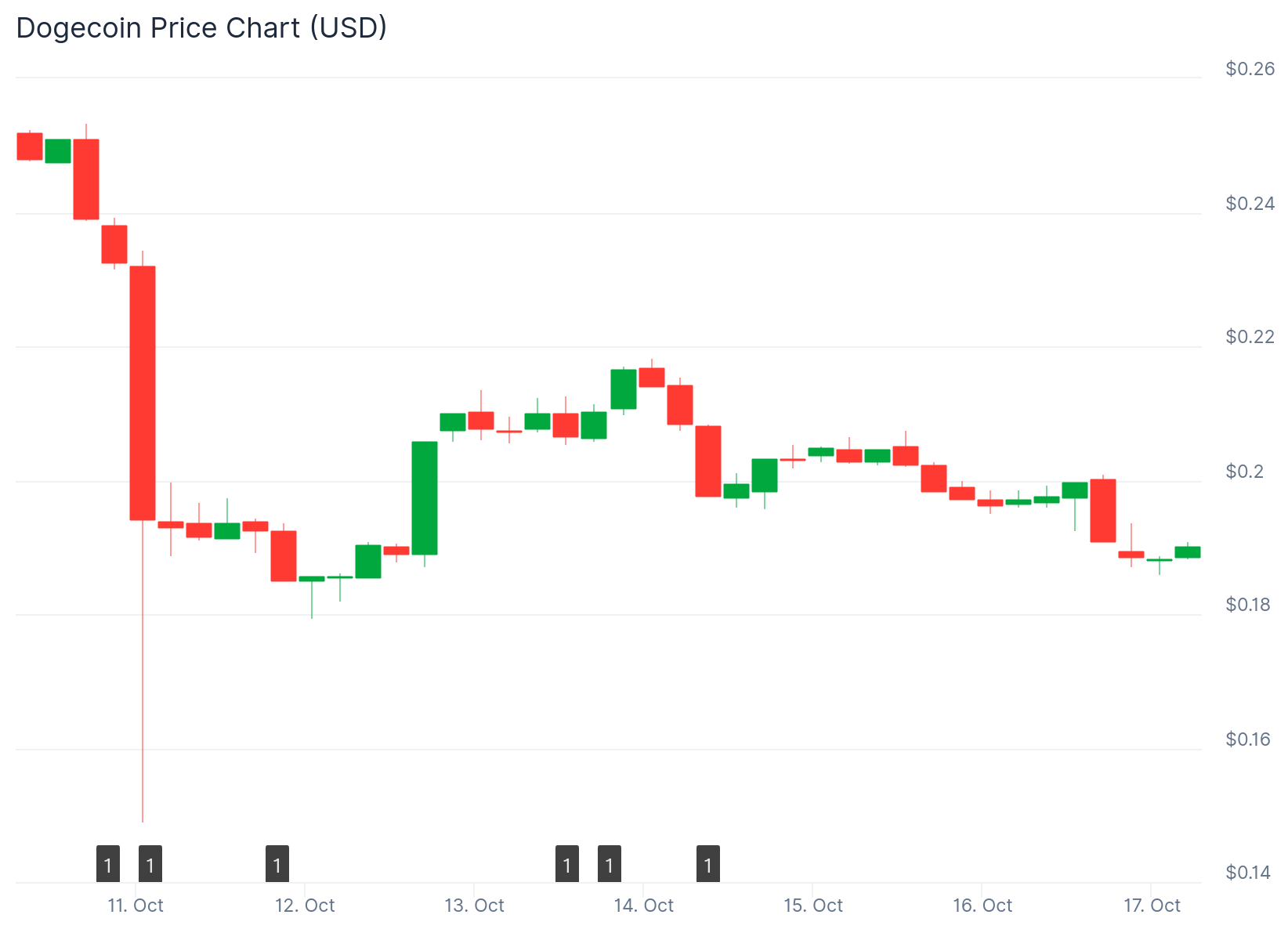Viewport: 1288px width, 940px height.
Task: Open the fourth event marker from the left
Action: [567, 865]
